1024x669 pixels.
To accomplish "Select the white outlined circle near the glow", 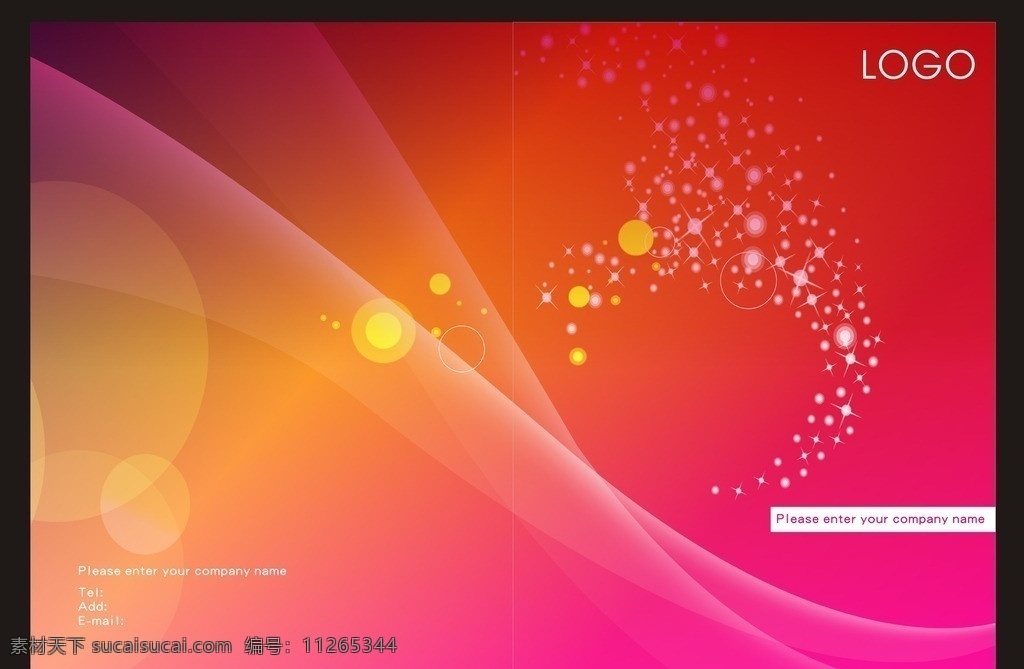I will pyautogui.click(x=462, y=349).
